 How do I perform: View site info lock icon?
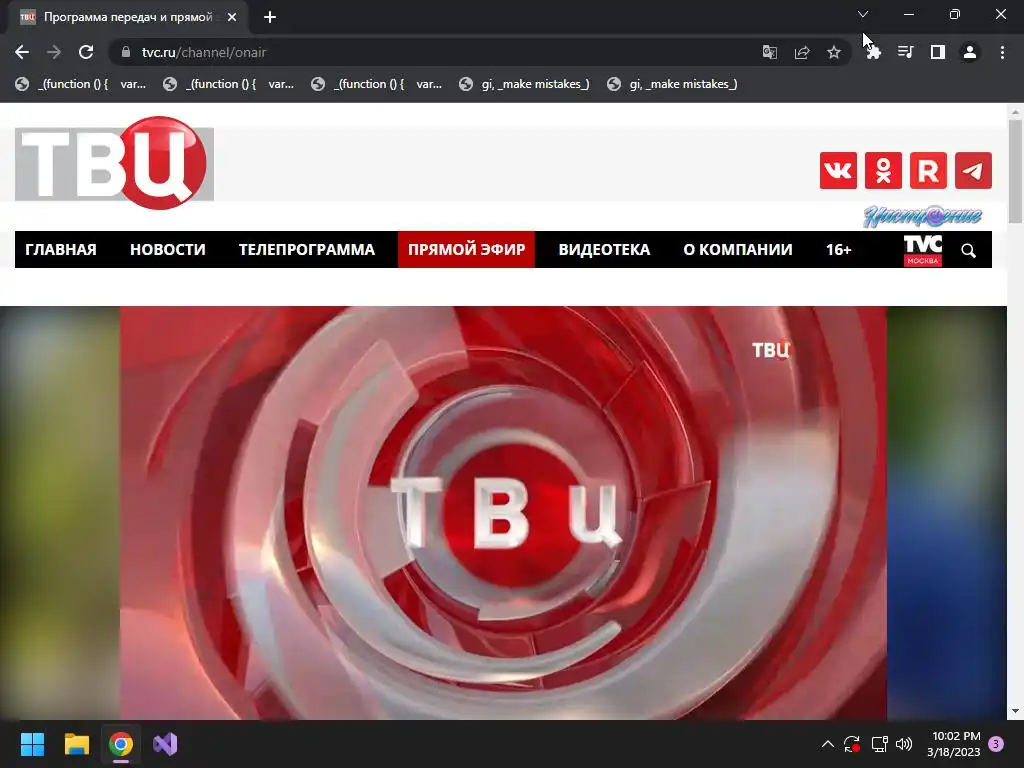pos(127,52)
